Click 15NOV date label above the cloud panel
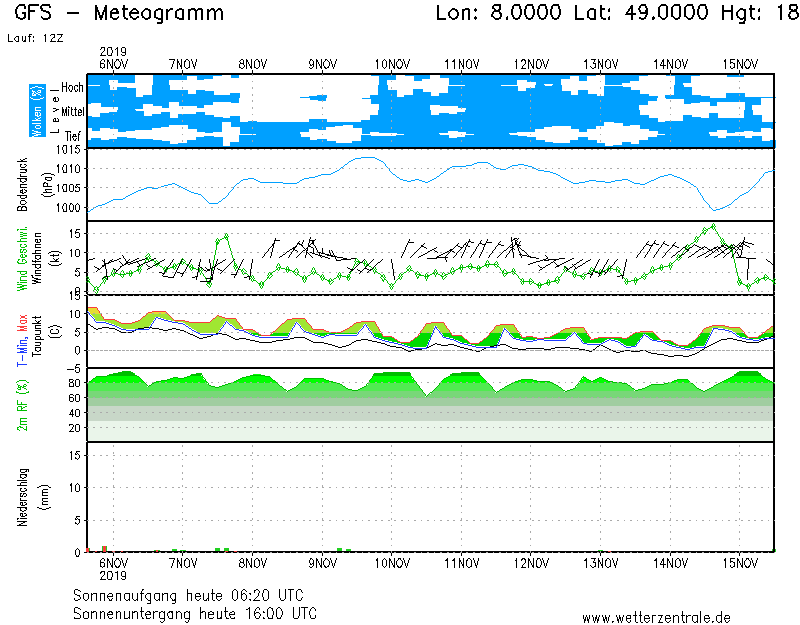The height and width of the screenshot is (625, 800). point(740,64)
